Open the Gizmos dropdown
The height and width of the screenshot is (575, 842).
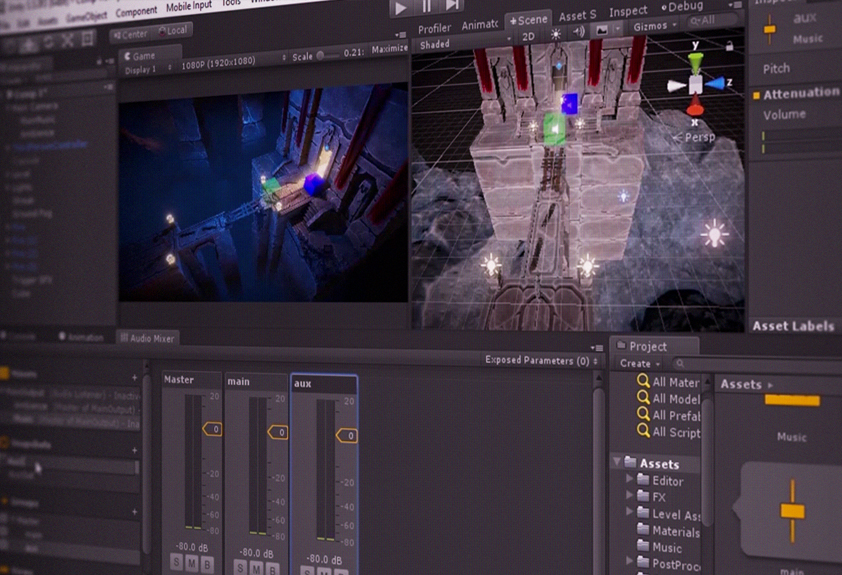654,26
